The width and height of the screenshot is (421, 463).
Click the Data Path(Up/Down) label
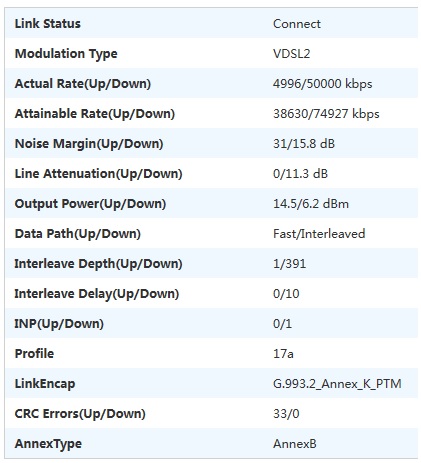coord(78,234)
